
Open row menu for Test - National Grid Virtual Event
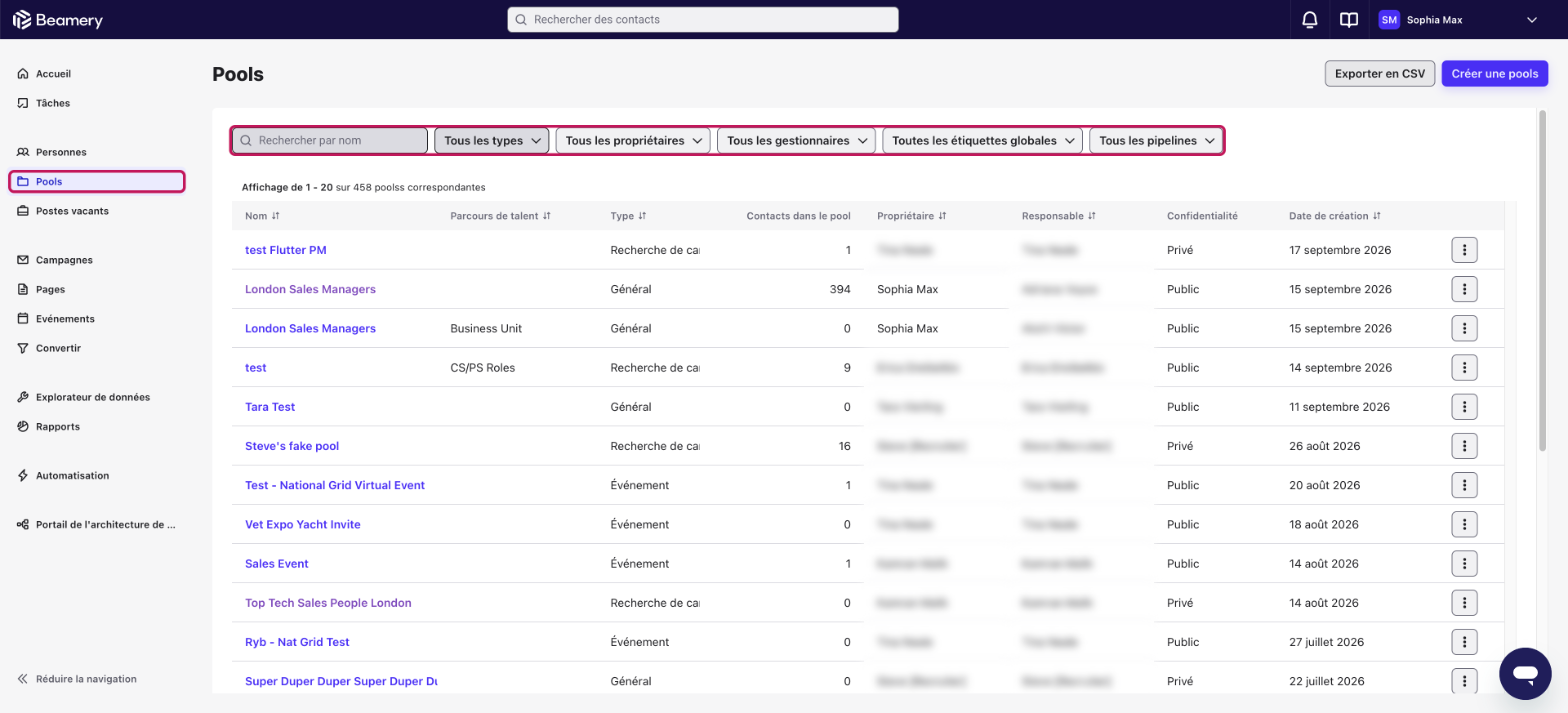(1464, 485)
